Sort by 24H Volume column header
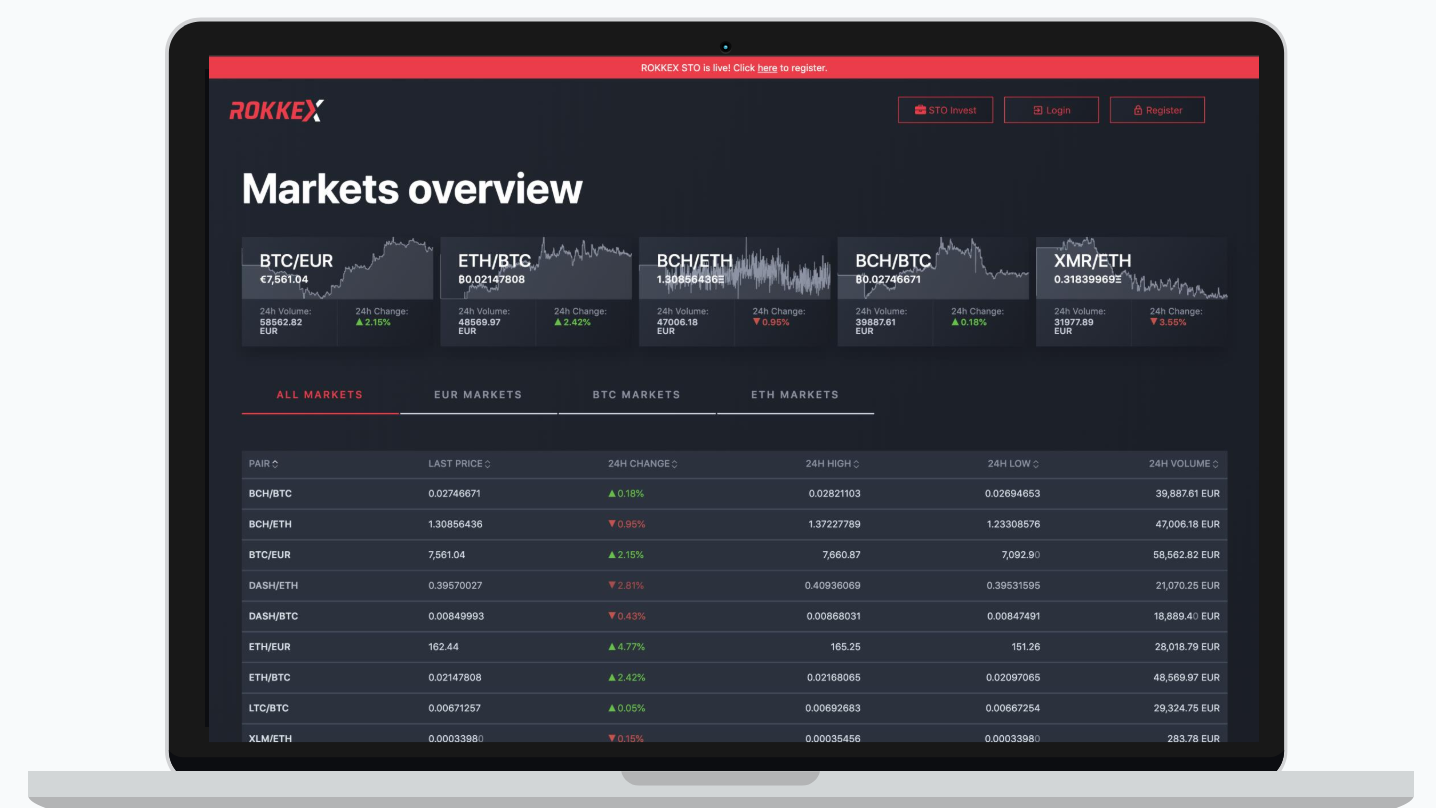1436x808 pixels. (1184, 464)
